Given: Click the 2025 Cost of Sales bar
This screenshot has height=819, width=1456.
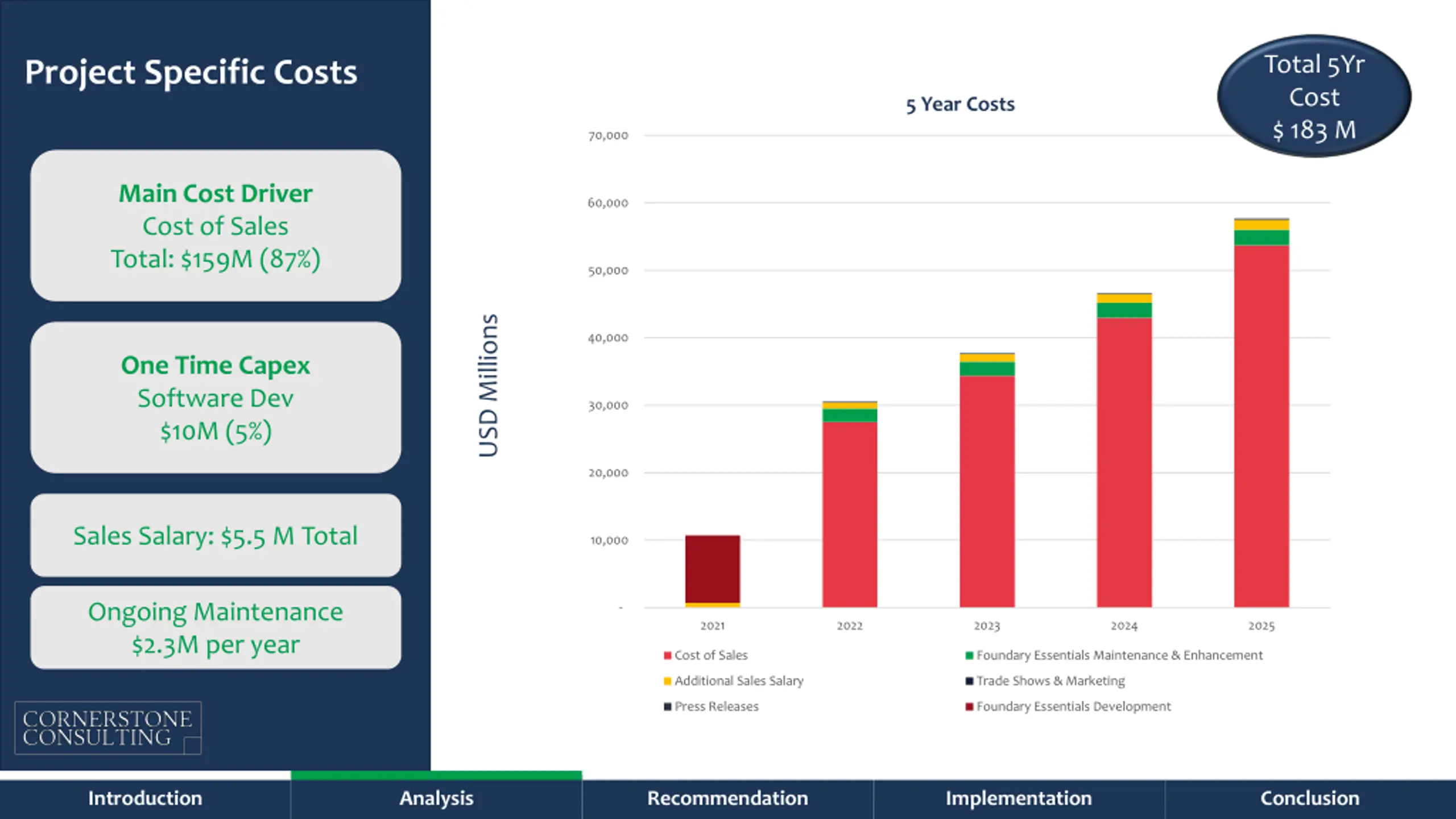Looking at the screenshot, I should [x=1261, y=427].
